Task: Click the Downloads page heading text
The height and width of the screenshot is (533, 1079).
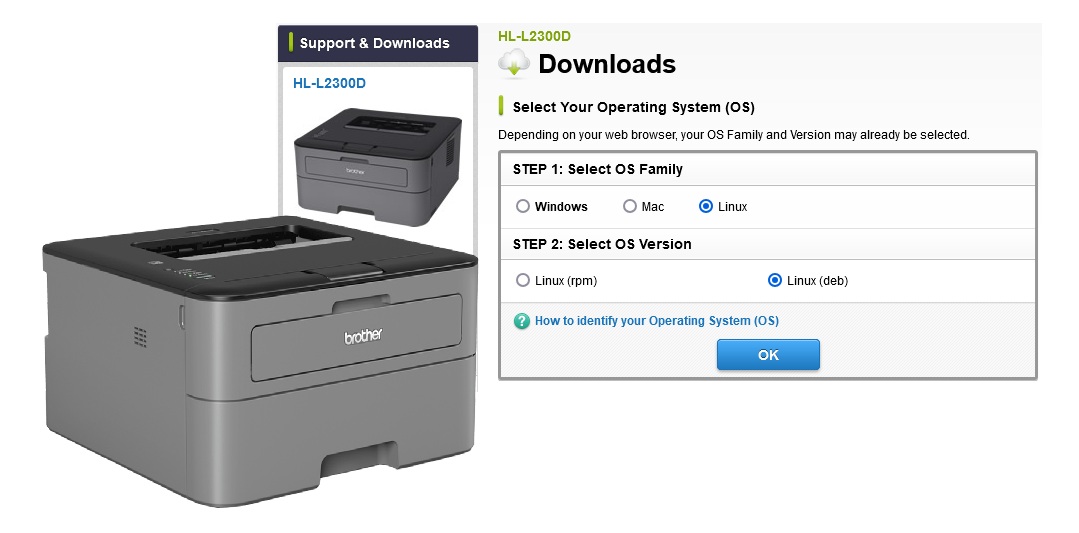Action: 607,64
